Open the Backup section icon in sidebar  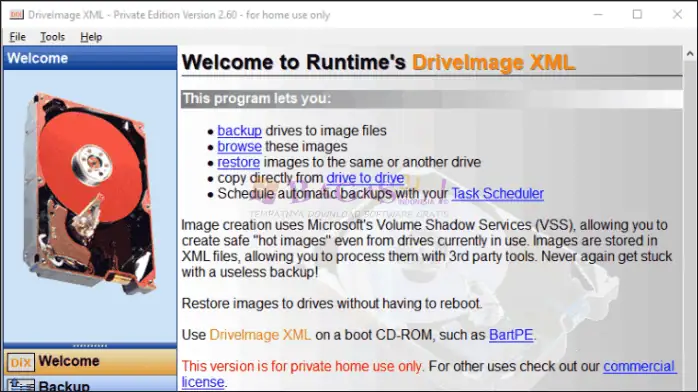coord(20,385)
